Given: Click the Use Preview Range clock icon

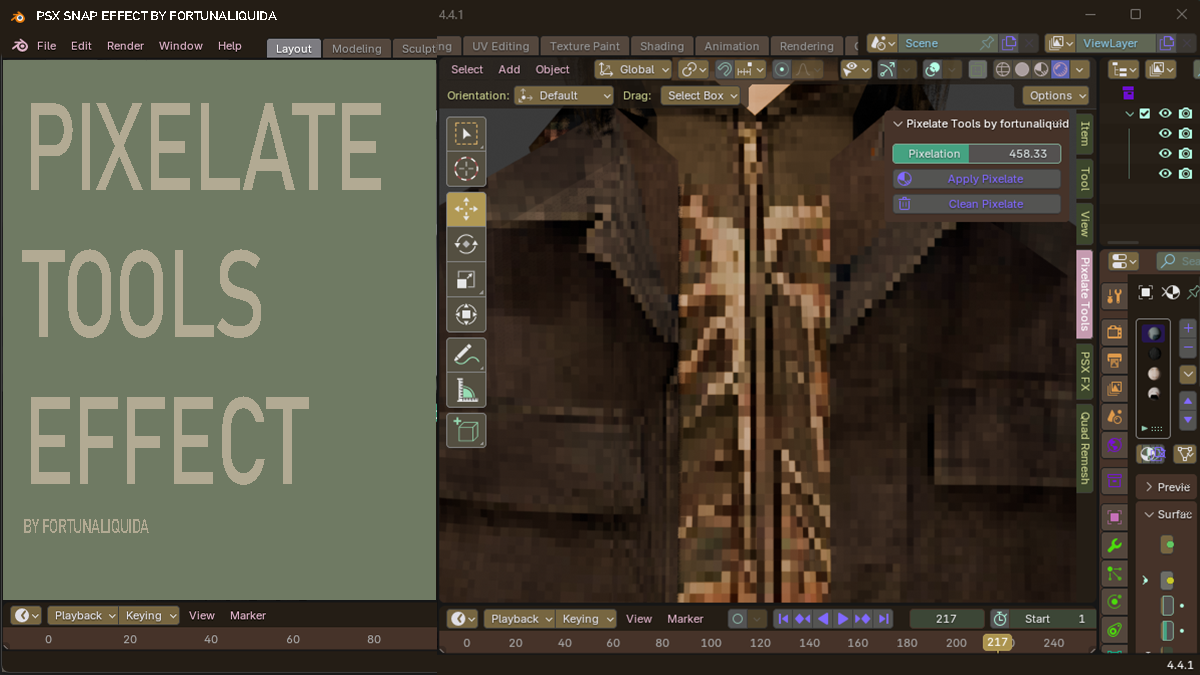Looking at the screenshot, I should 999,619.
